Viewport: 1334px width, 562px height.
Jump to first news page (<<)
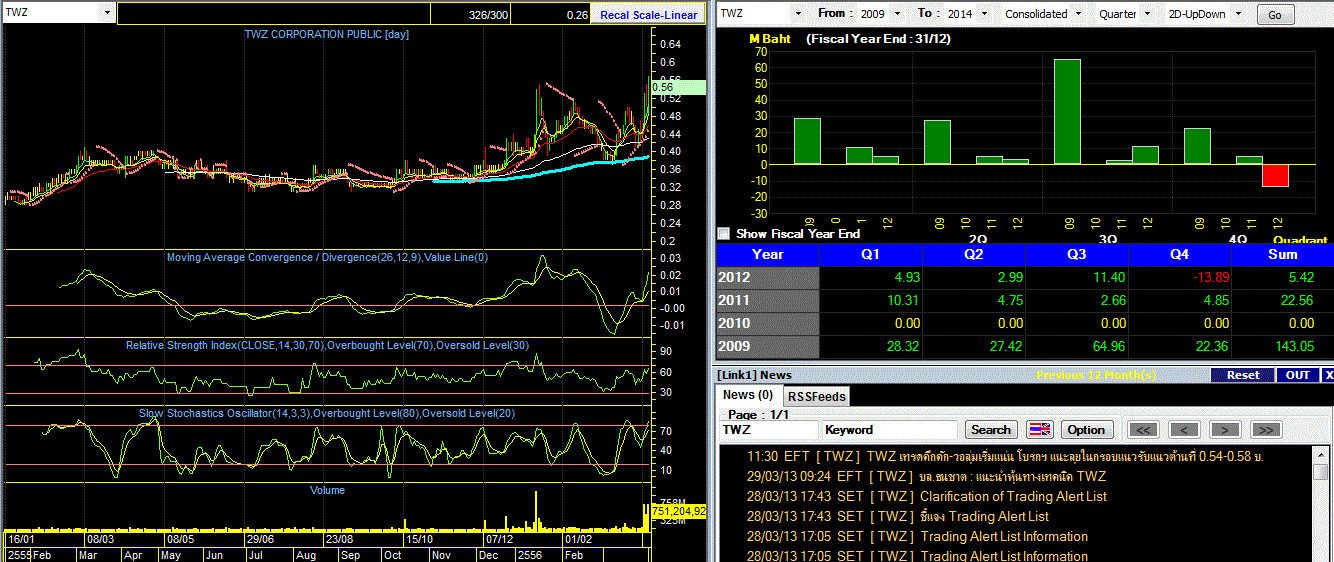(x=1144, y=430)
